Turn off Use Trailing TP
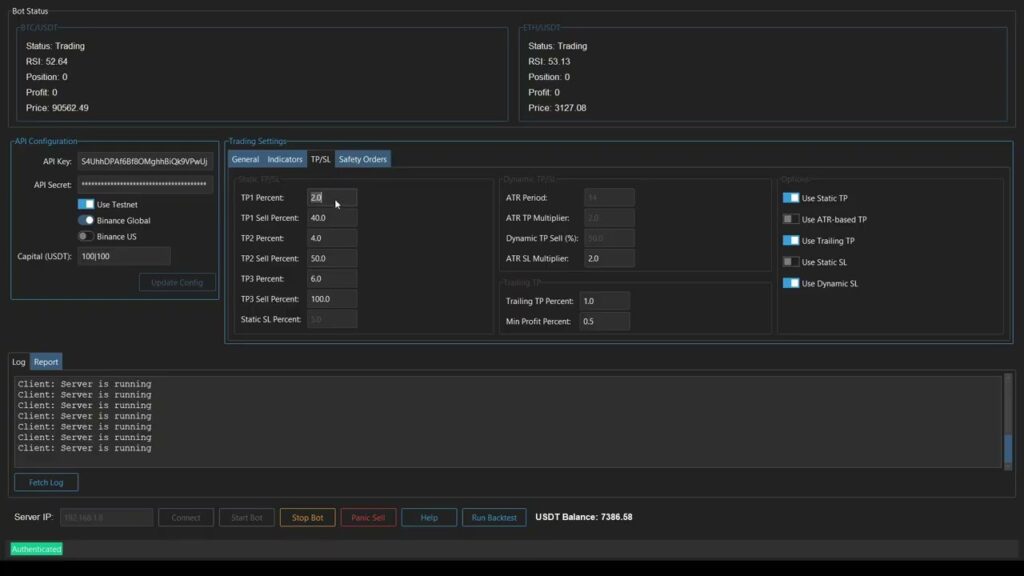Image resolution: width=1024 pixels, height=576 pixels. 789,240
